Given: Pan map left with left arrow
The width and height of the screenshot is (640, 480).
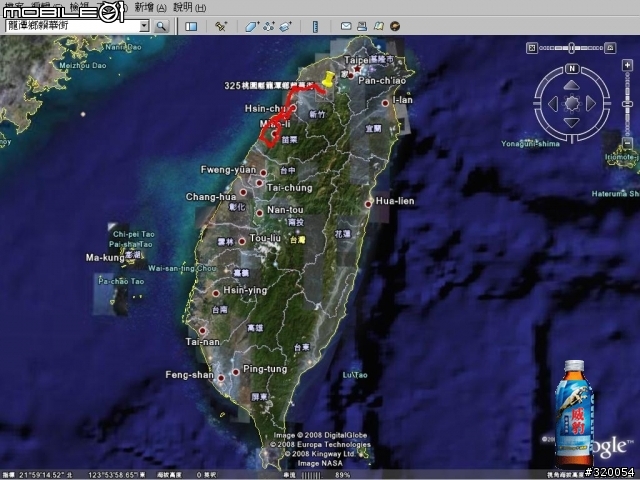Looking at the screenshot, I should [x=553, y=104].
